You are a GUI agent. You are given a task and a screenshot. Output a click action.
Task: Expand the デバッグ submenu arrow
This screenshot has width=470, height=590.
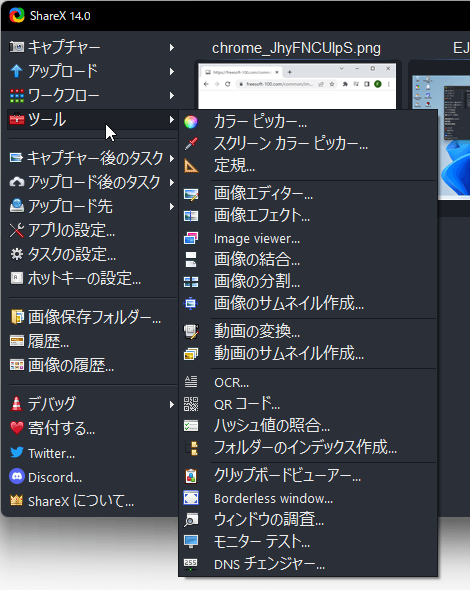pos(172,404)
